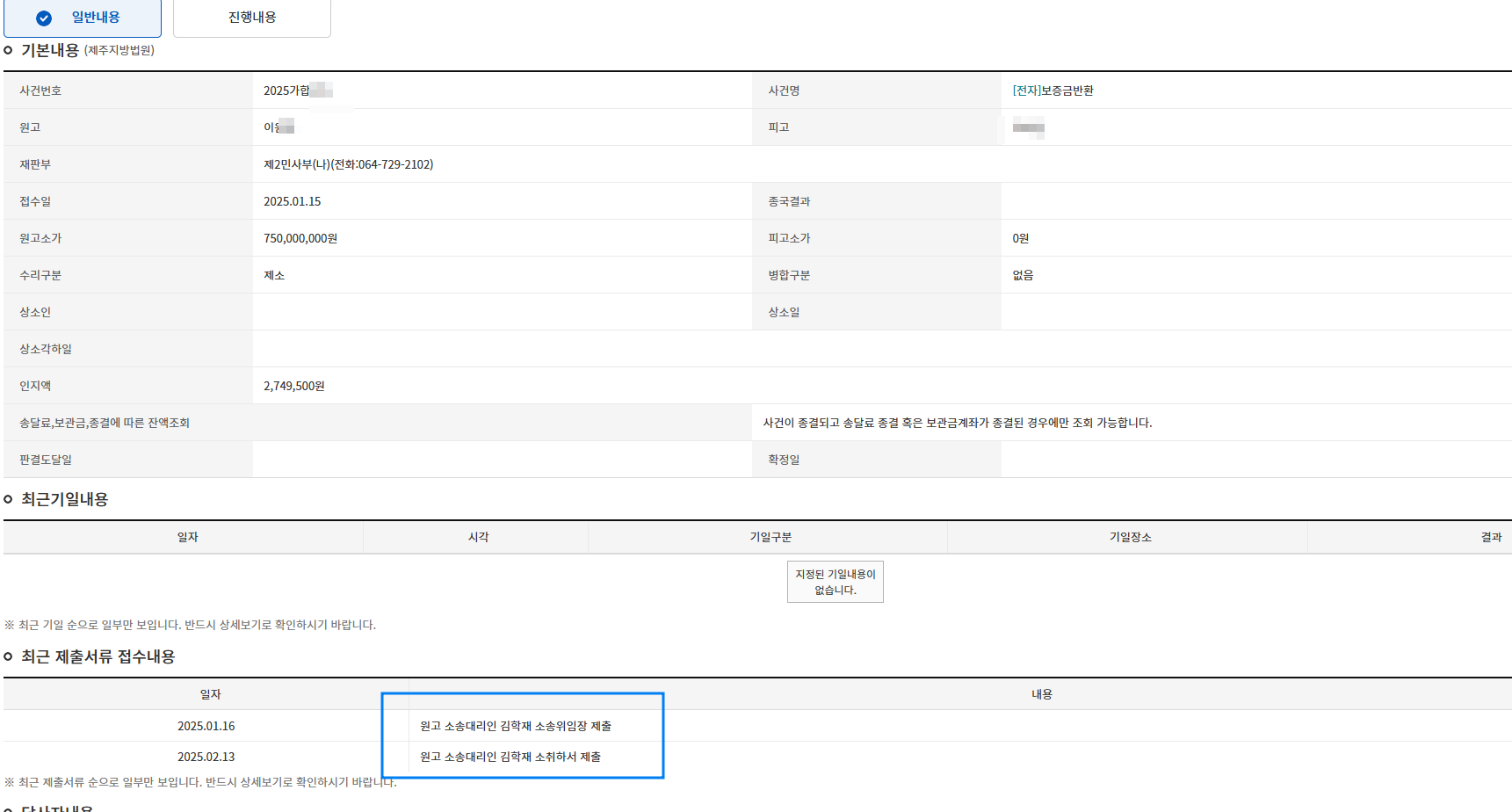Click the case number 2025가합 value

coord(286,91)
